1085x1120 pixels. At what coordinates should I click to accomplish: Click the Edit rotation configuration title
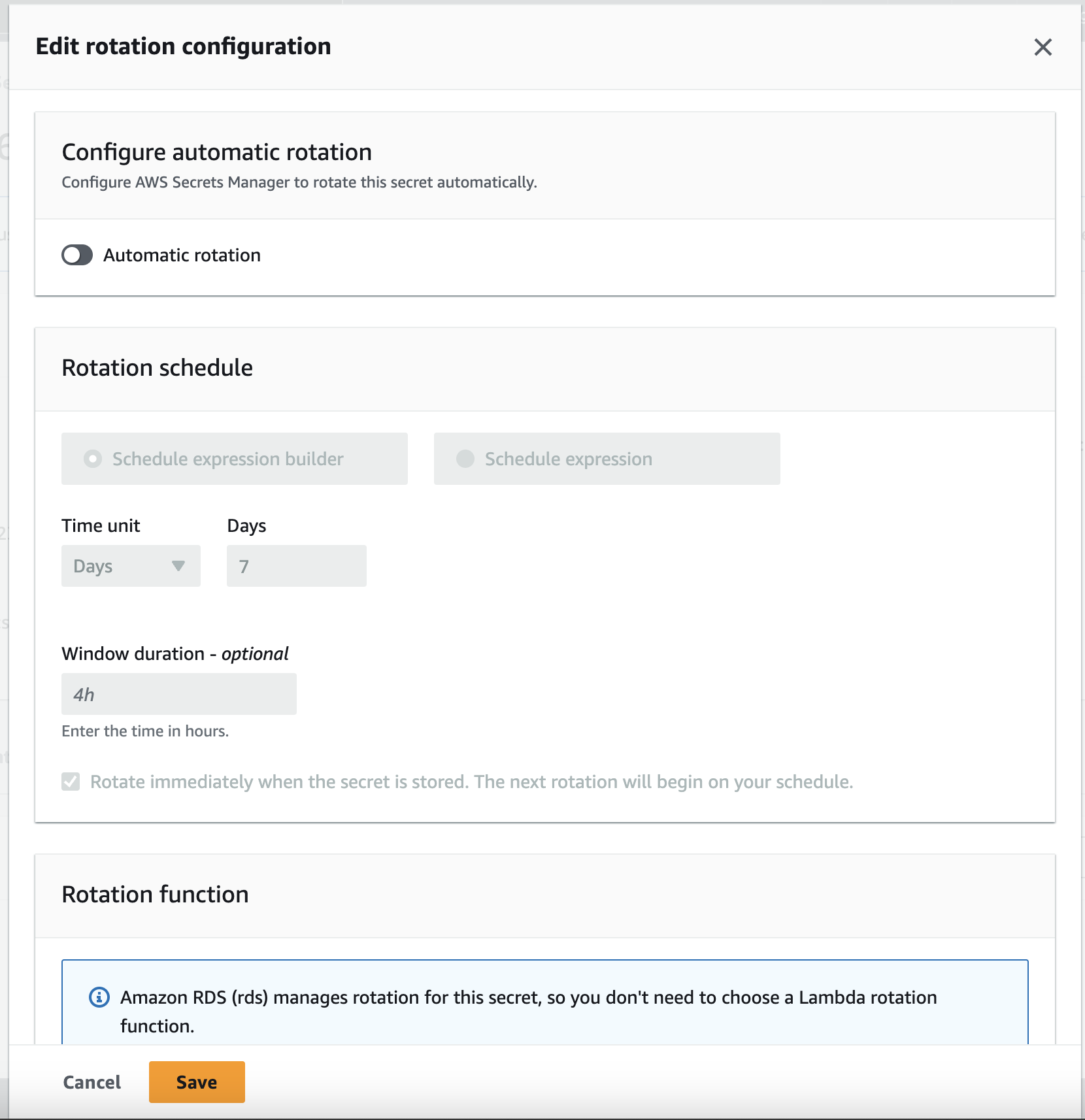pos(183,46)
